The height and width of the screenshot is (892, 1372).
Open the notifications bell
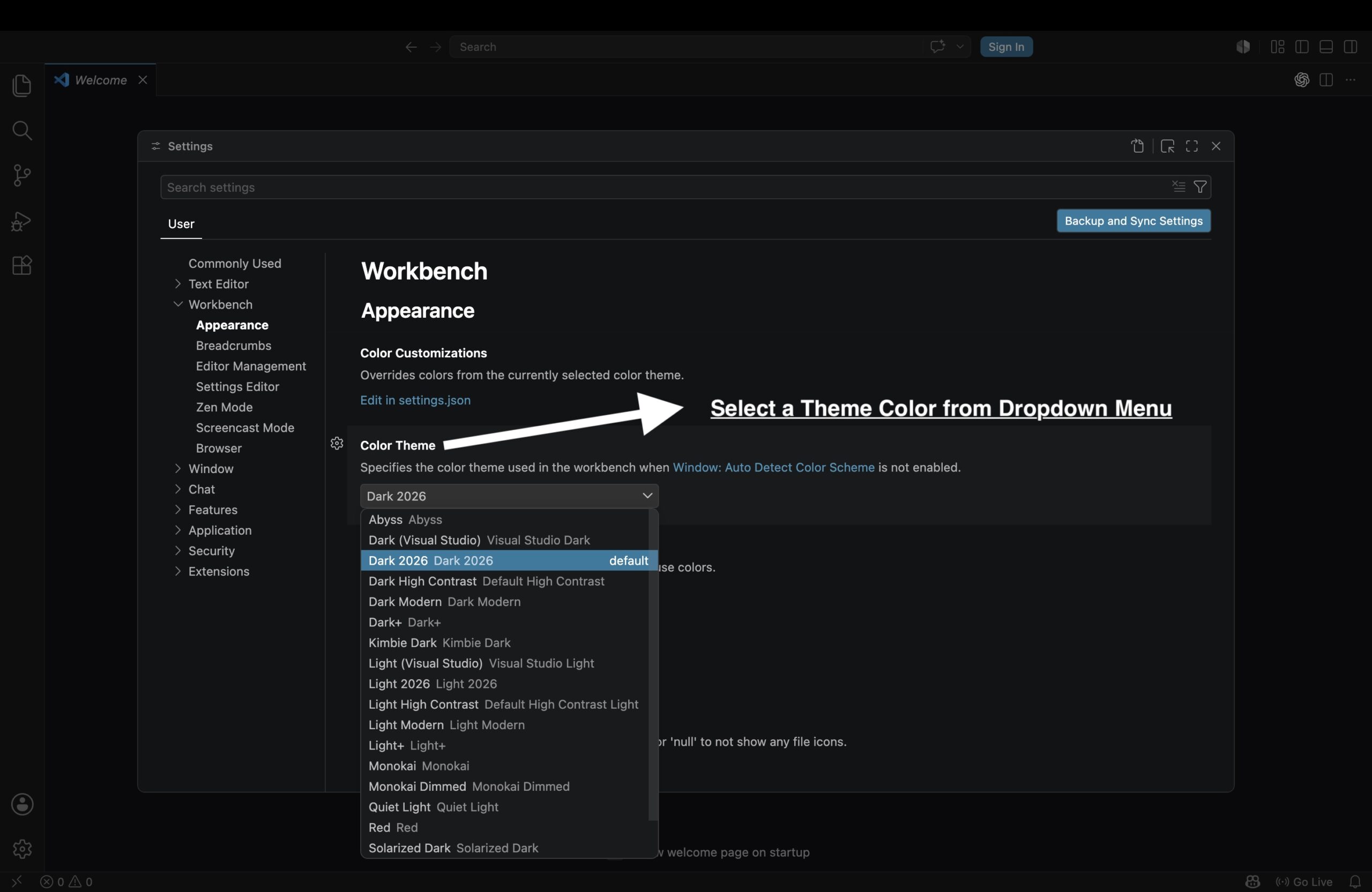coord(1355,882)
